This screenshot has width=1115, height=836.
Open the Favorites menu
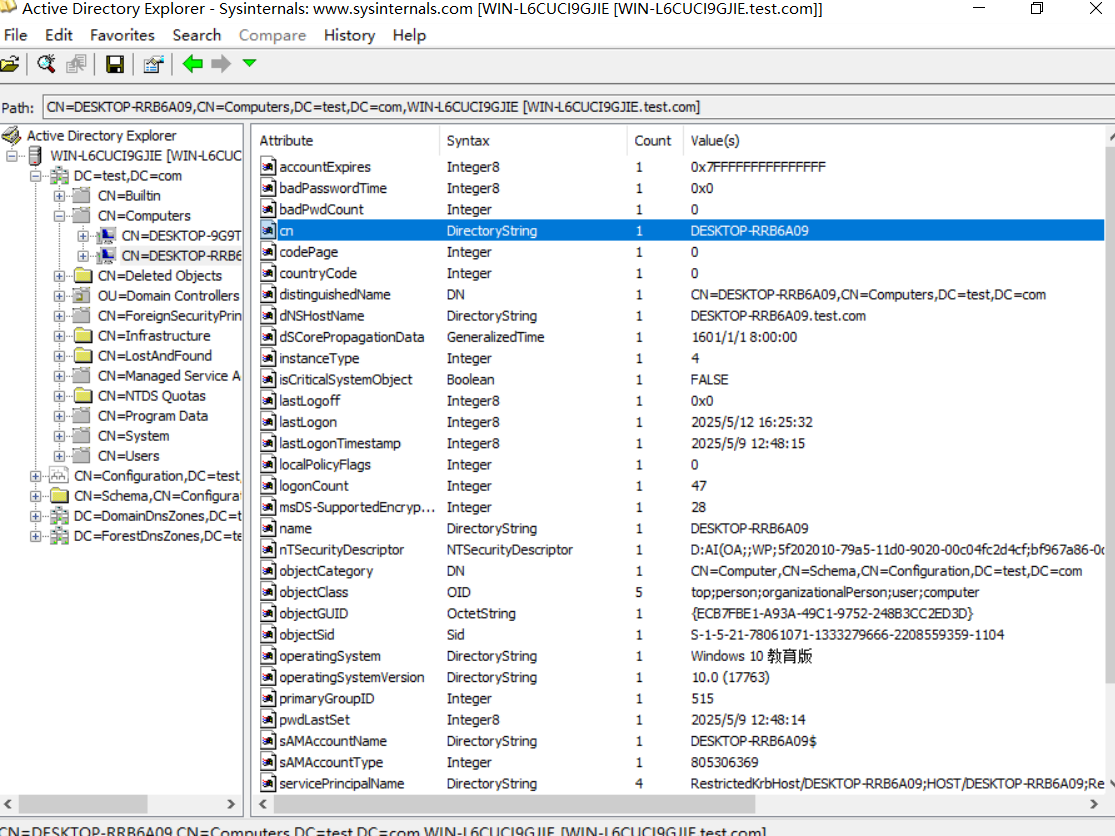122,35
